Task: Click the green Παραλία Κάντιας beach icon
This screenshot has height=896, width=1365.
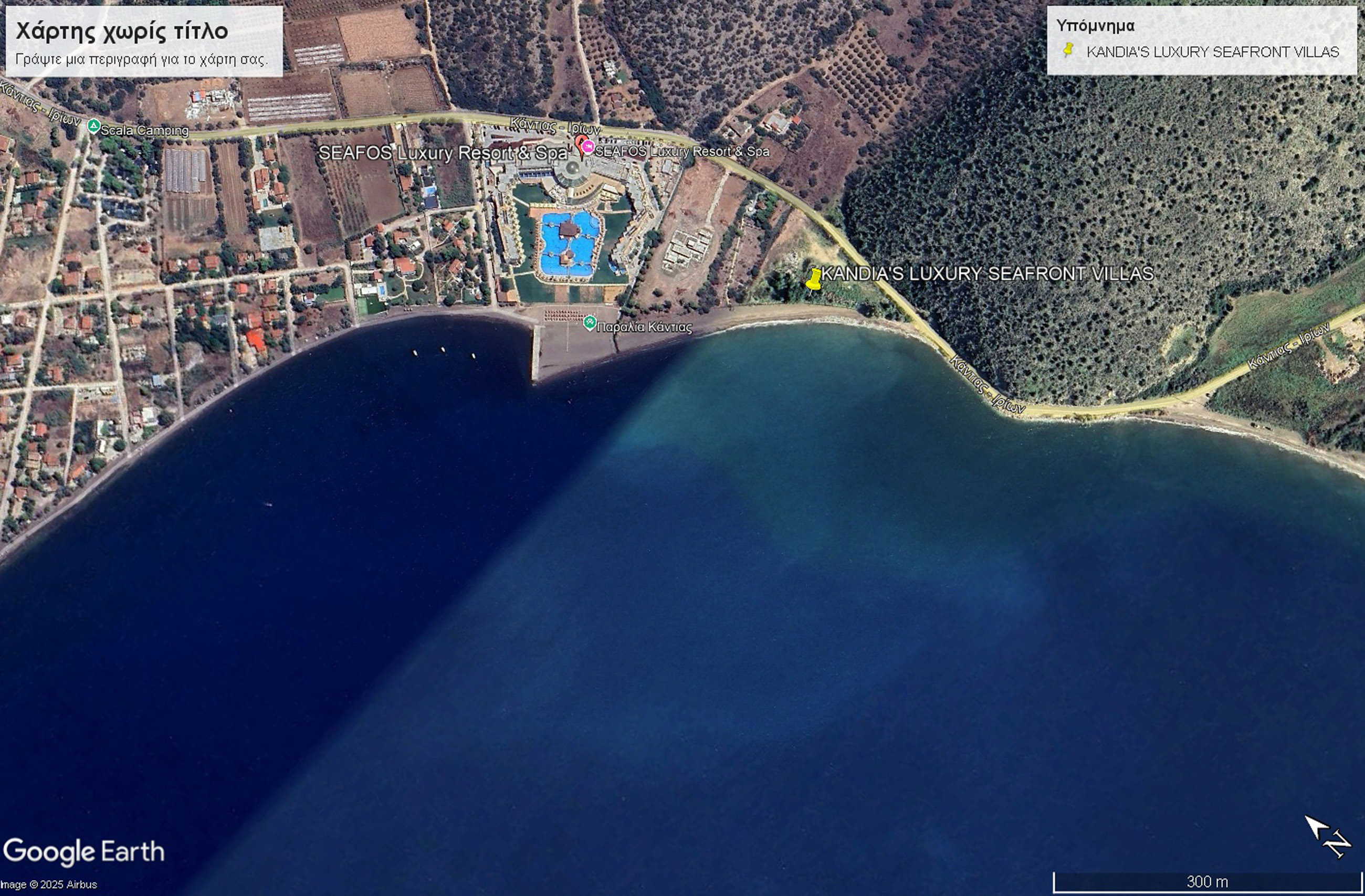Action: [590, 323]
